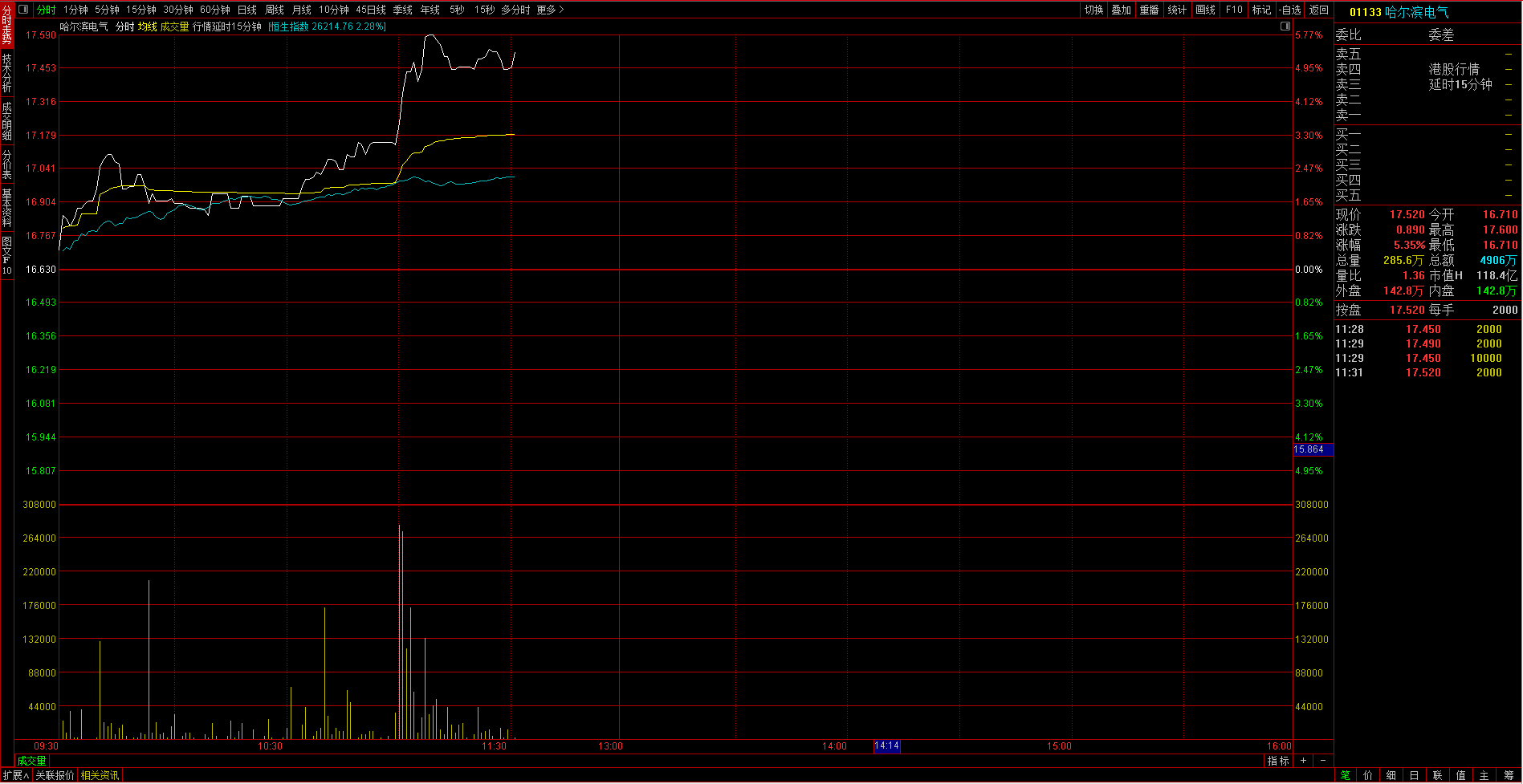Switch to the 1分钟 chart
The width and height of the screenshot is (1523, 784).
[76, 10]
